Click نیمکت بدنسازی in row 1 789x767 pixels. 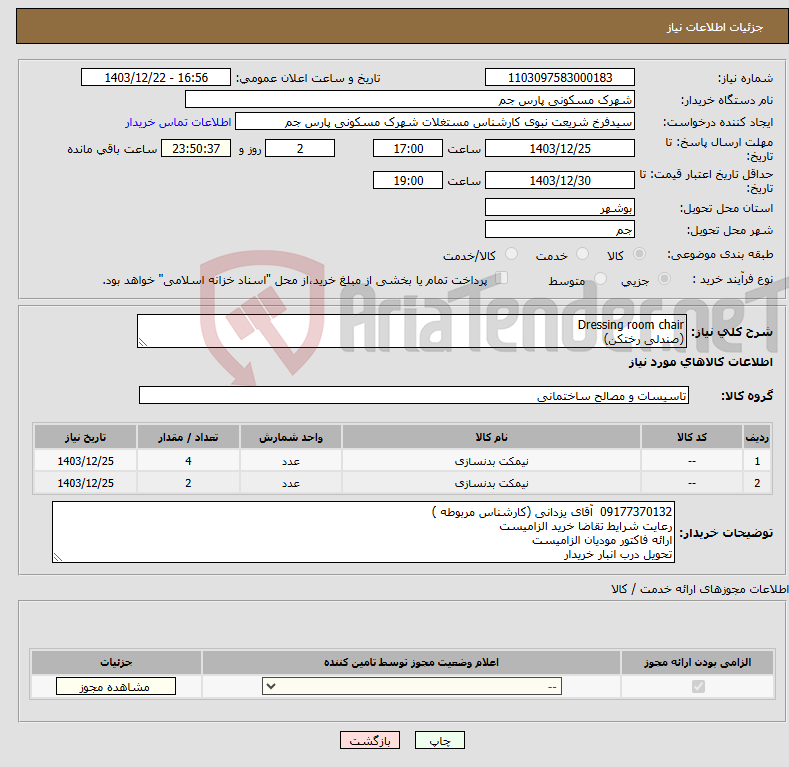tap(491, 461)
